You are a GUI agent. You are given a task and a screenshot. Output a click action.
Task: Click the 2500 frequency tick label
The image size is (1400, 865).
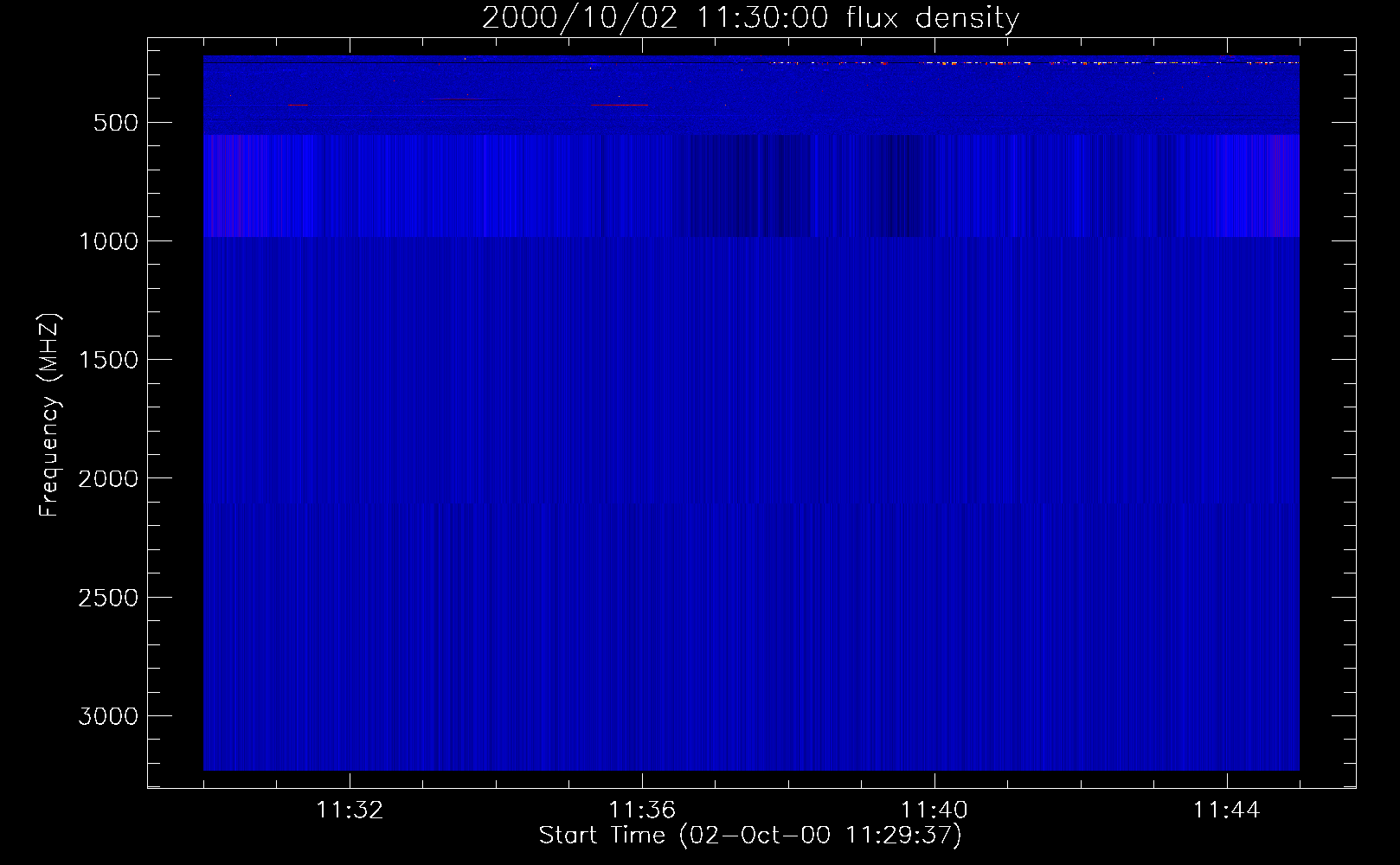click(108, 598)
